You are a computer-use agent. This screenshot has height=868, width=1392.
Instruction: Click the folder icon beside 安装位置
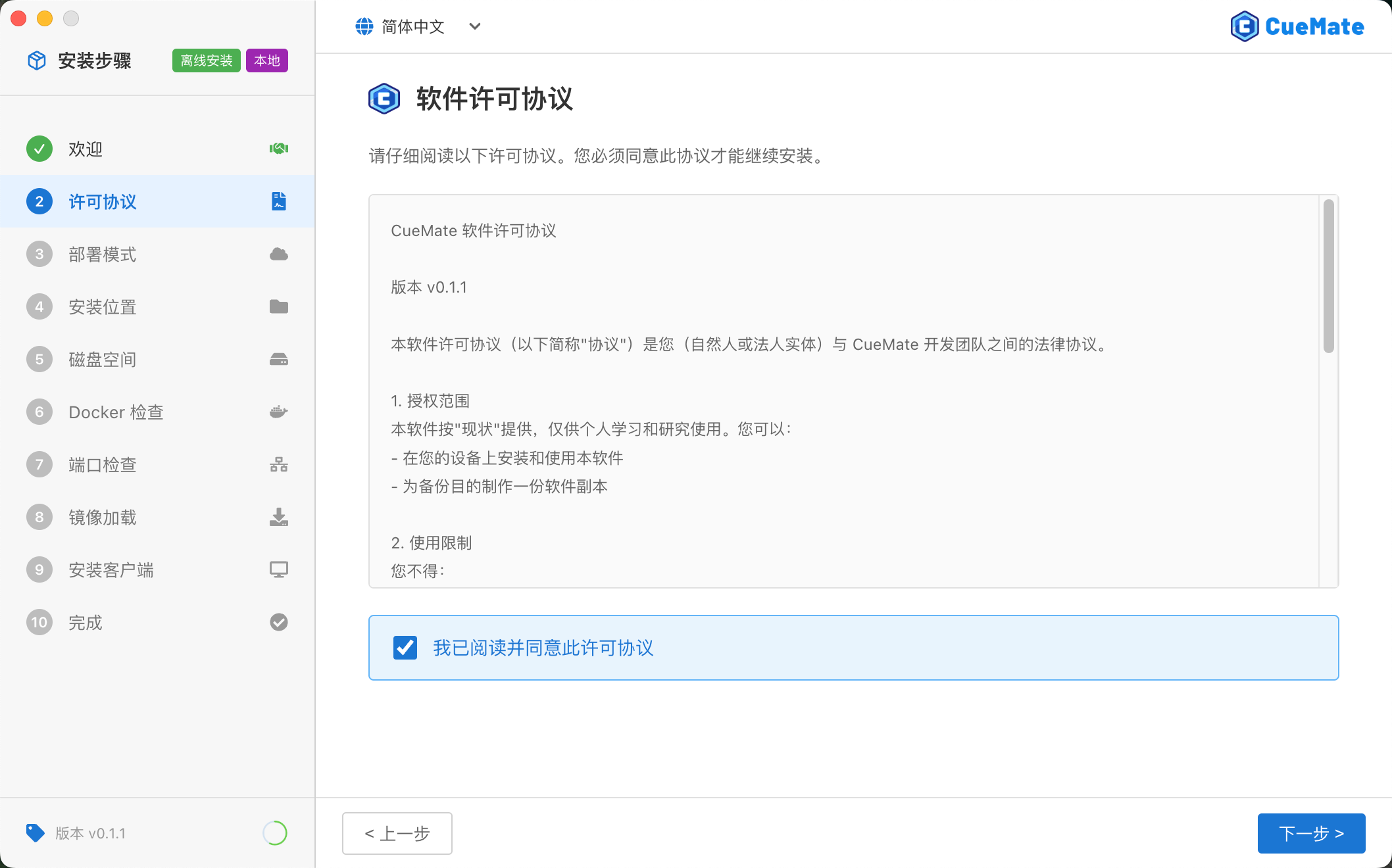tap(278, 306)
